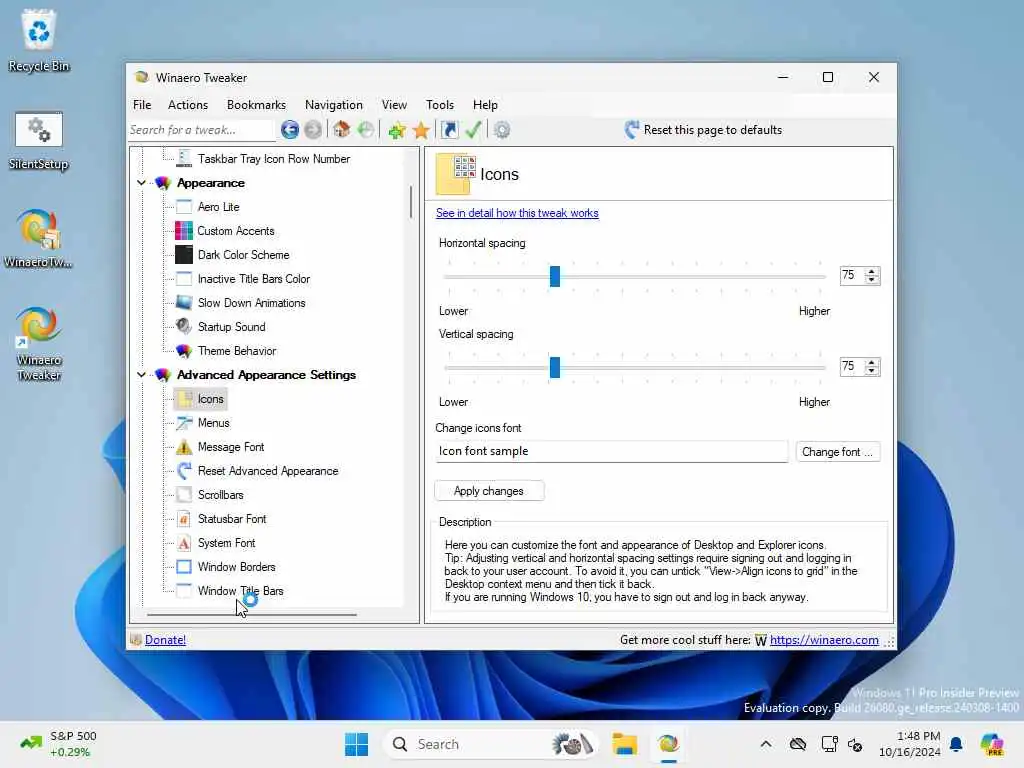
Task: Select the SilentSetup desktop icon
Action: (39, 140)
